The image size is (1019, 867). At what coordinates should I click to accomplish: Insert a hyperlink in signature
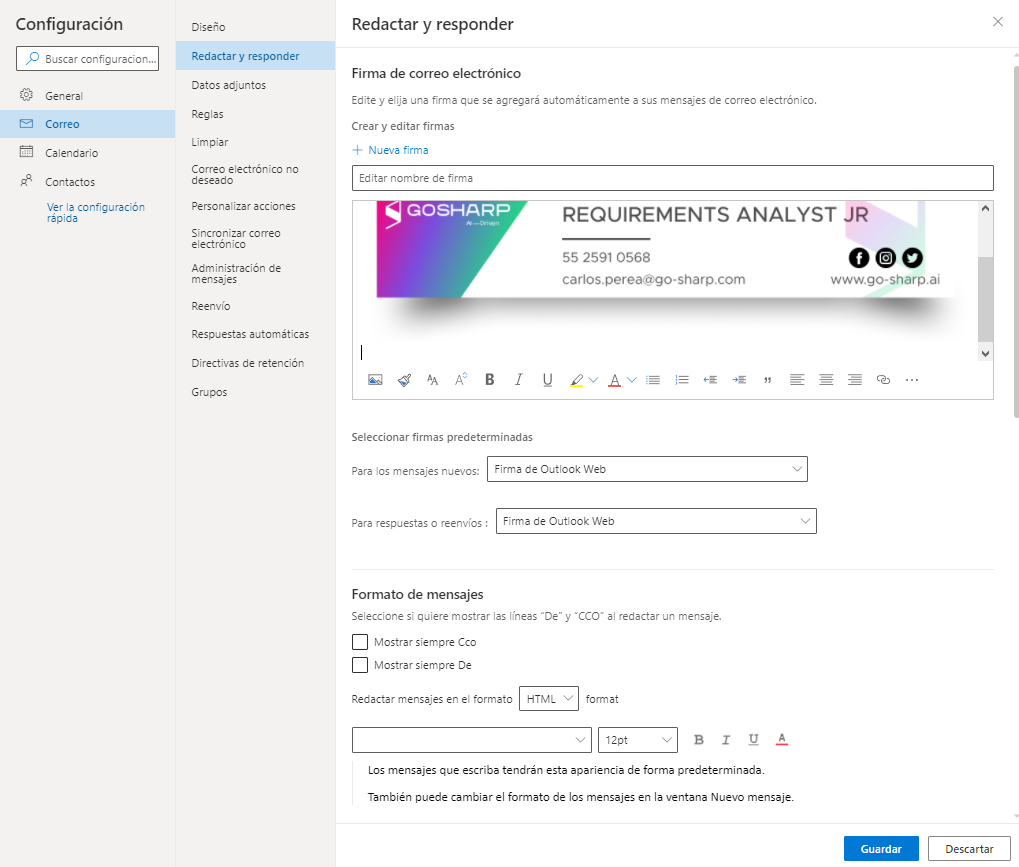point(883,380)
